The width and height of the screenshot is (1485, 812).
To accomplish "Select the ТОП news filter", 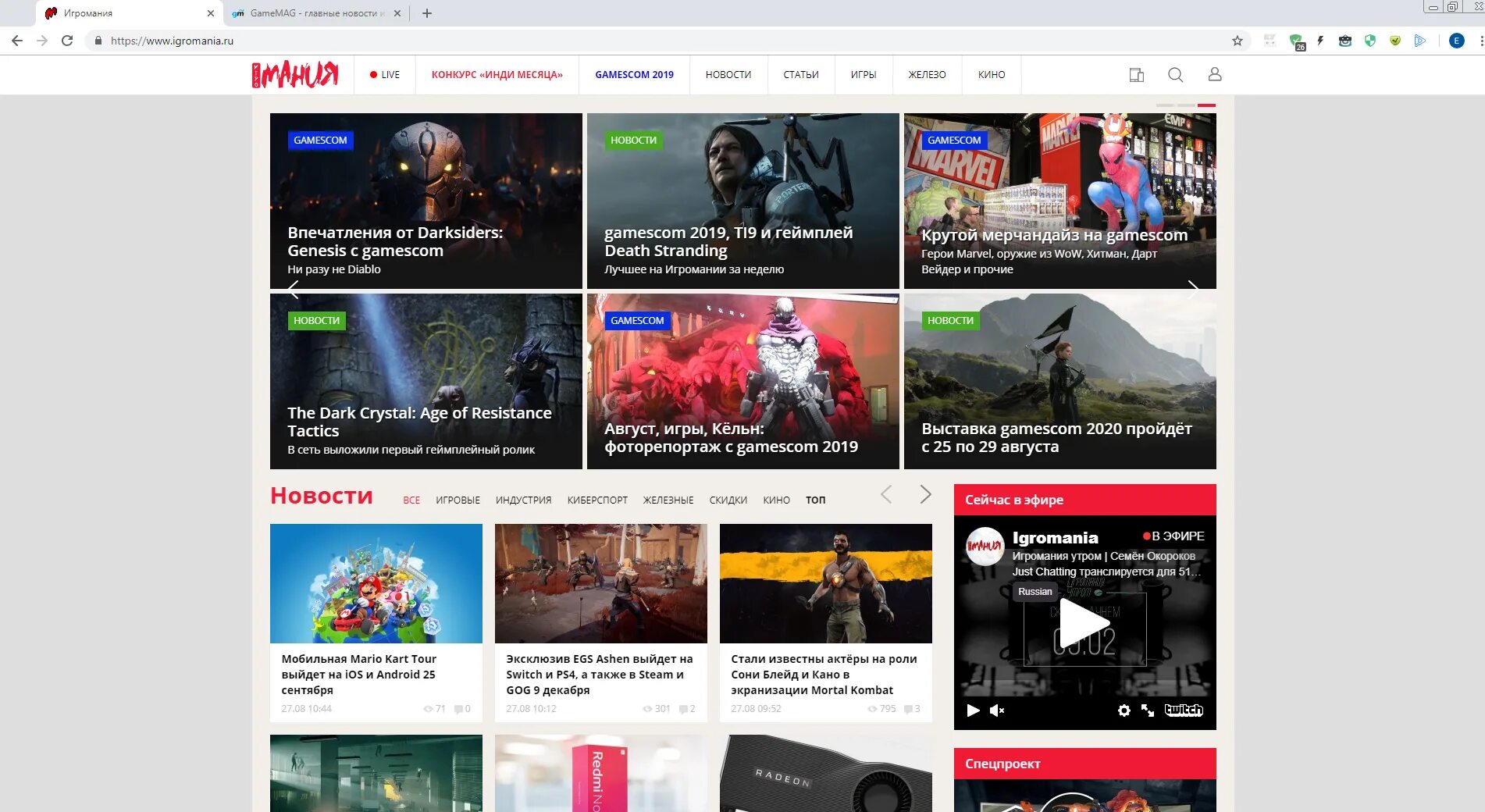I will tap(816, 500).
